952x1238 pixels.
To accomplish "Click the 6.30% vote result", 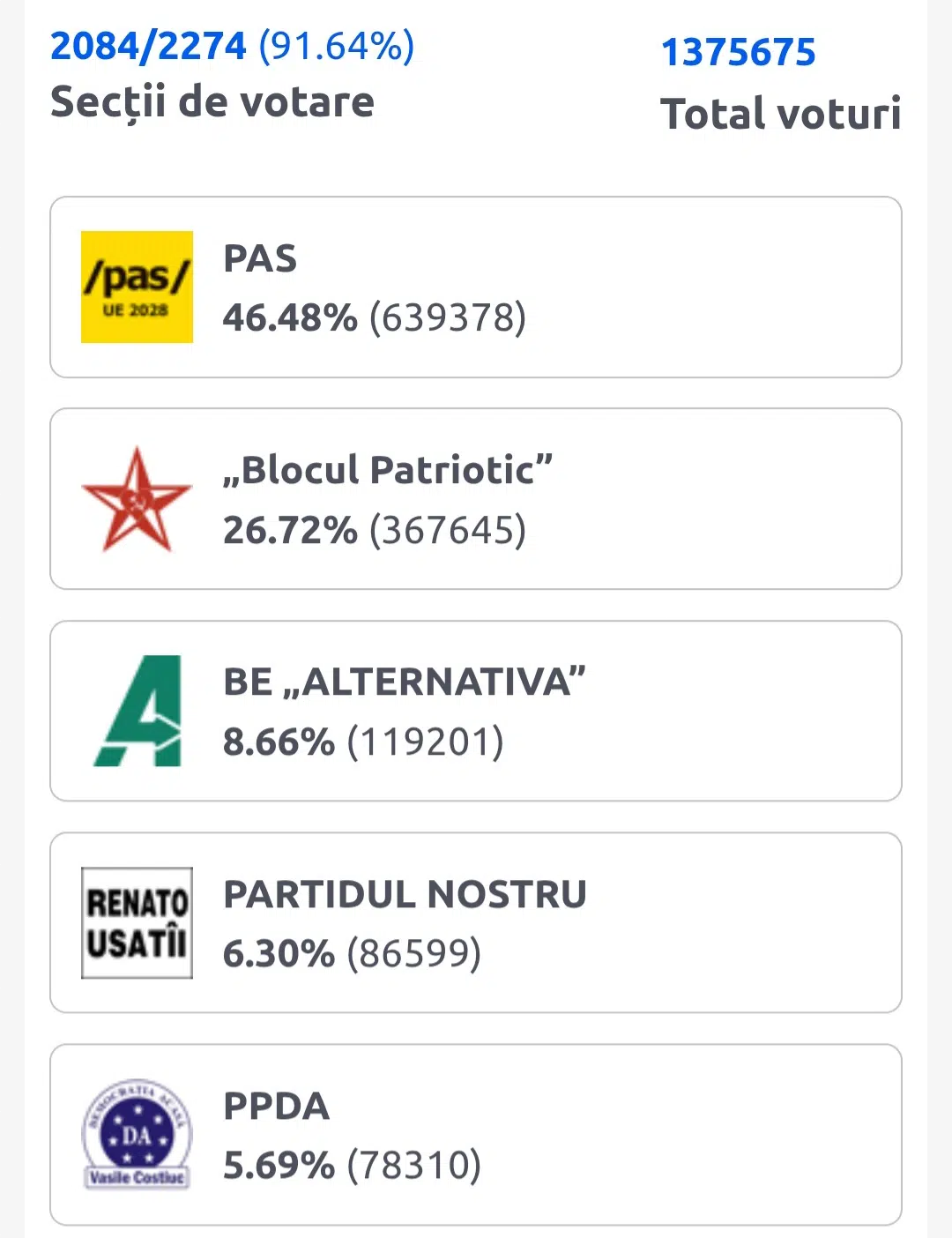I will coord(279,953).
